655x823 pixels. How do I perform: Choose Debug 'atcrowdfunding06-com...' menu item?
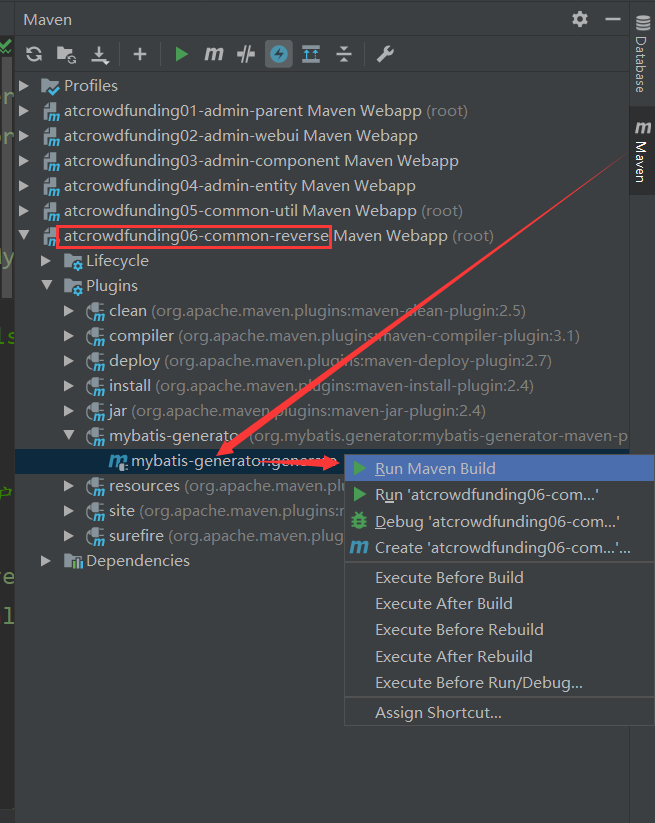[x=499, y=521]
